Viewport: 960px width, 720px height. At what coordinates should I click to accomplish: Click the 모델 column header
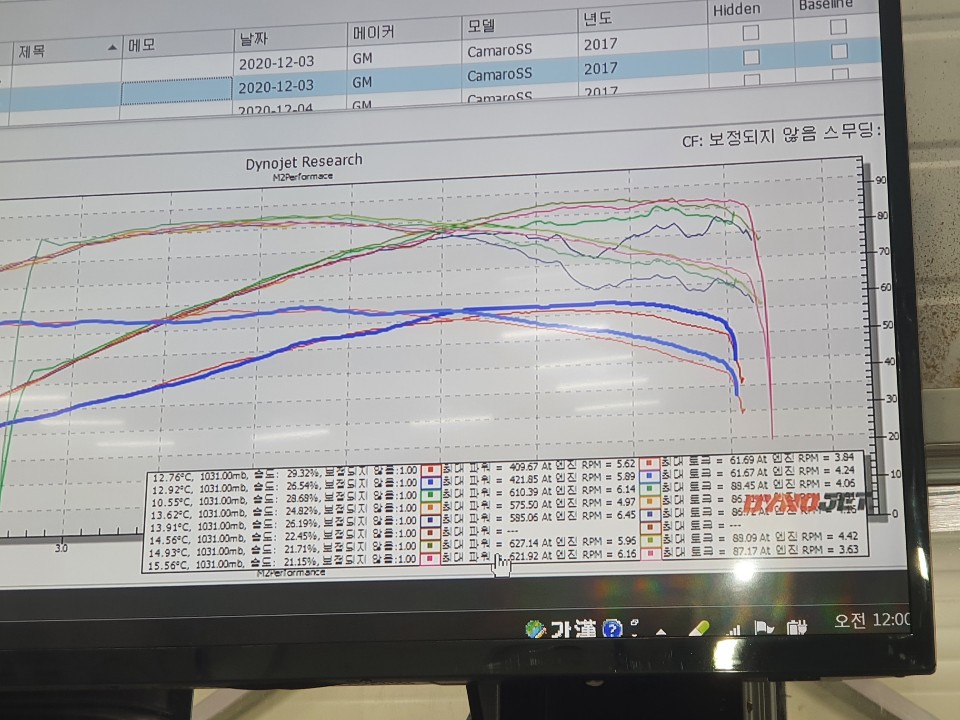tap(519, 25)
